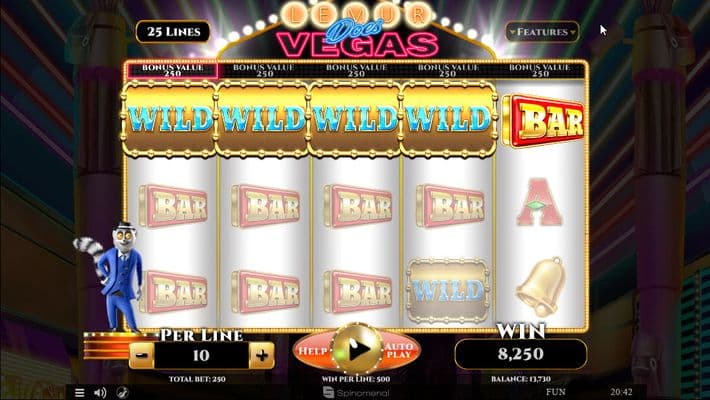The height and width of the screenshot is (400, 710).
Task: Click the lemur in blue suit
Action: [x=114, y=276]
